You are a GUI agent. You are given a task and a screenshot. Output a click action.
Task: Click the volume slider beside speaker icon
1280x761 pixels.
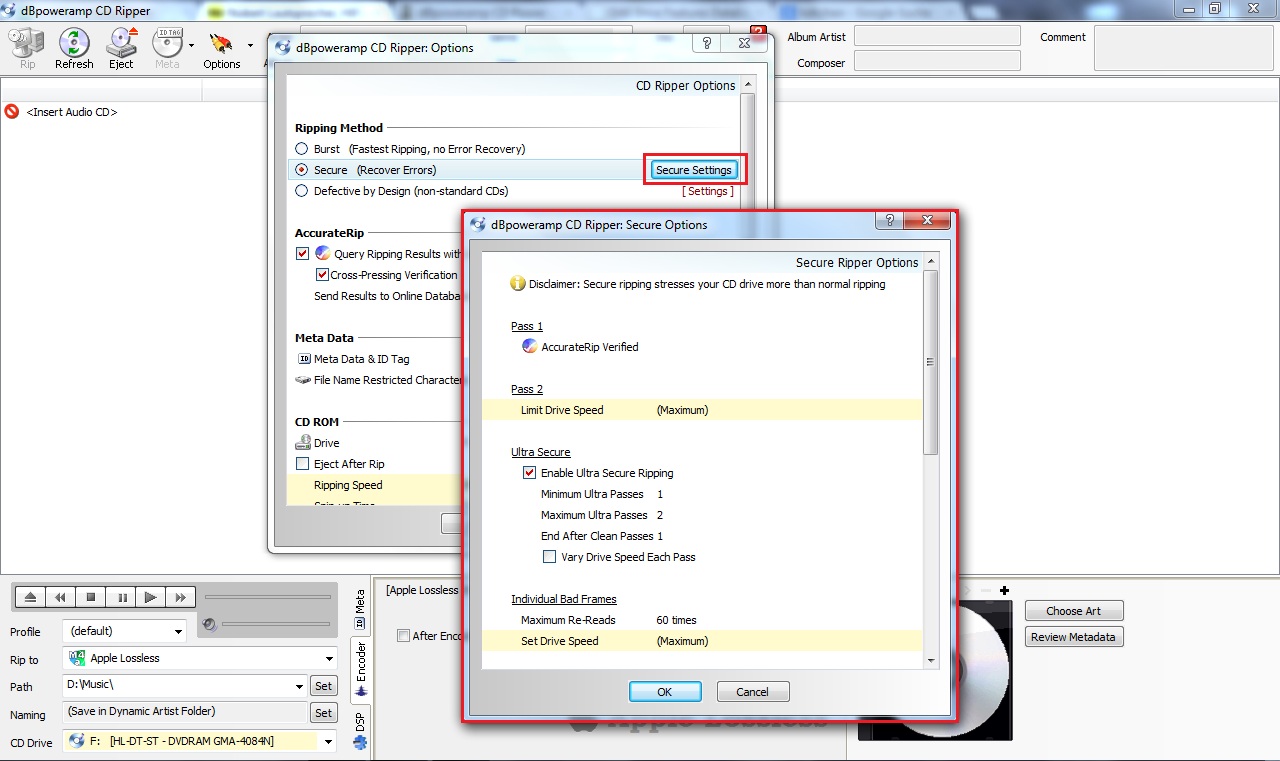coord(276,624)
